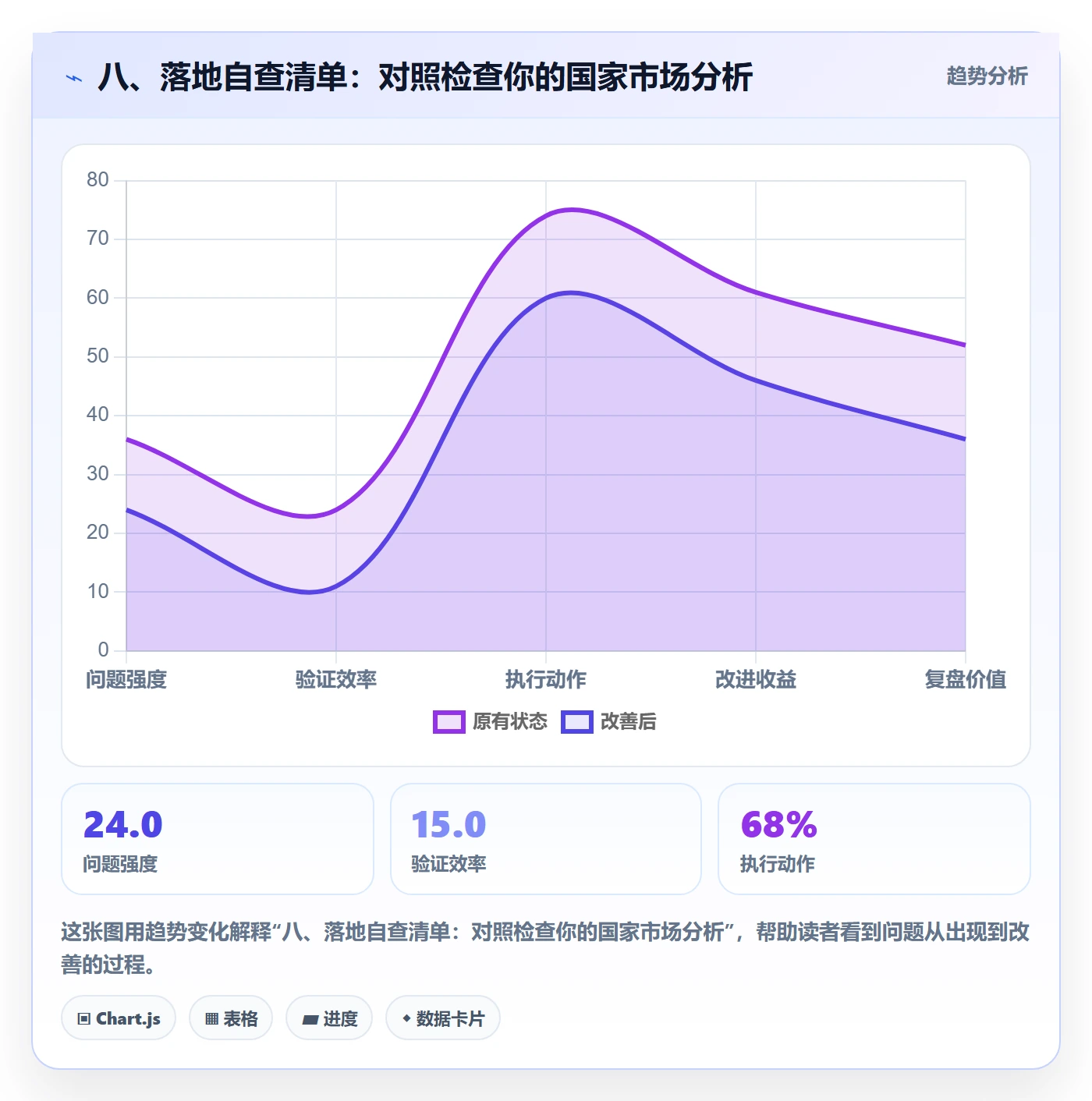This screenshot has height=1101, width=1092.
Task: Click the purple 原有状态 legend swatch
Action: click(x=449, y=722)
